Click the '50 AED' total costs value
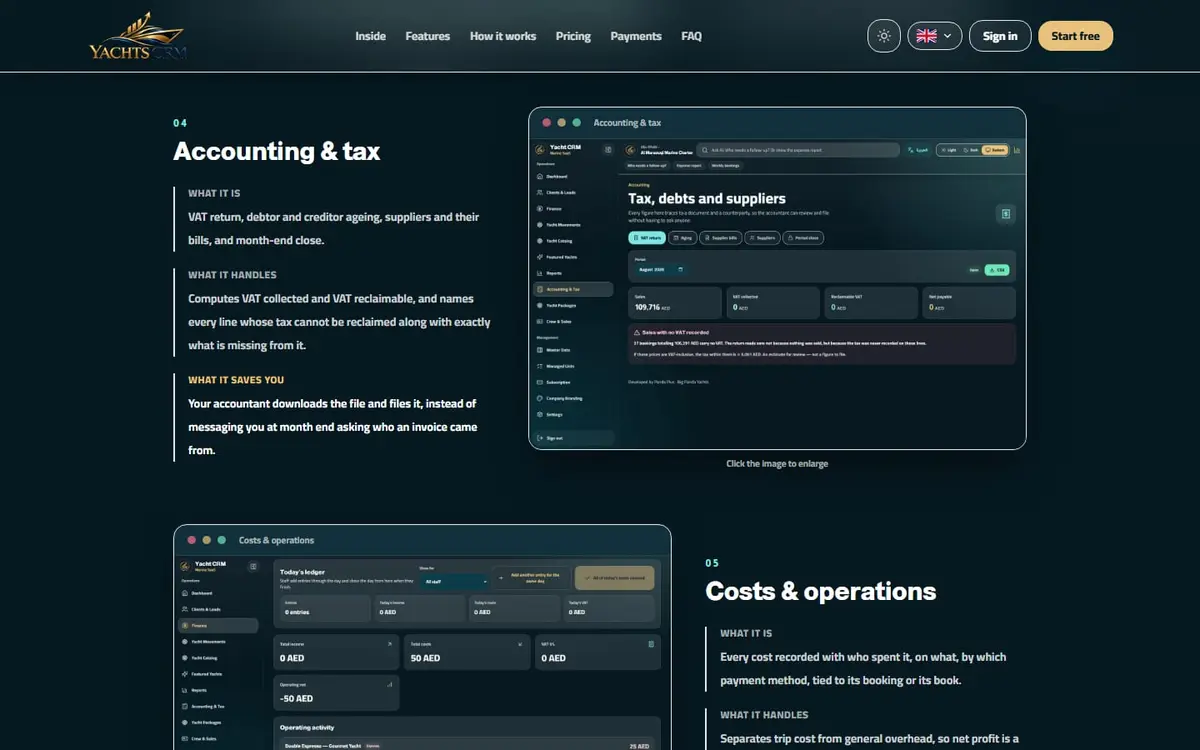This screenshot has width=1200, height=750. 425,658
